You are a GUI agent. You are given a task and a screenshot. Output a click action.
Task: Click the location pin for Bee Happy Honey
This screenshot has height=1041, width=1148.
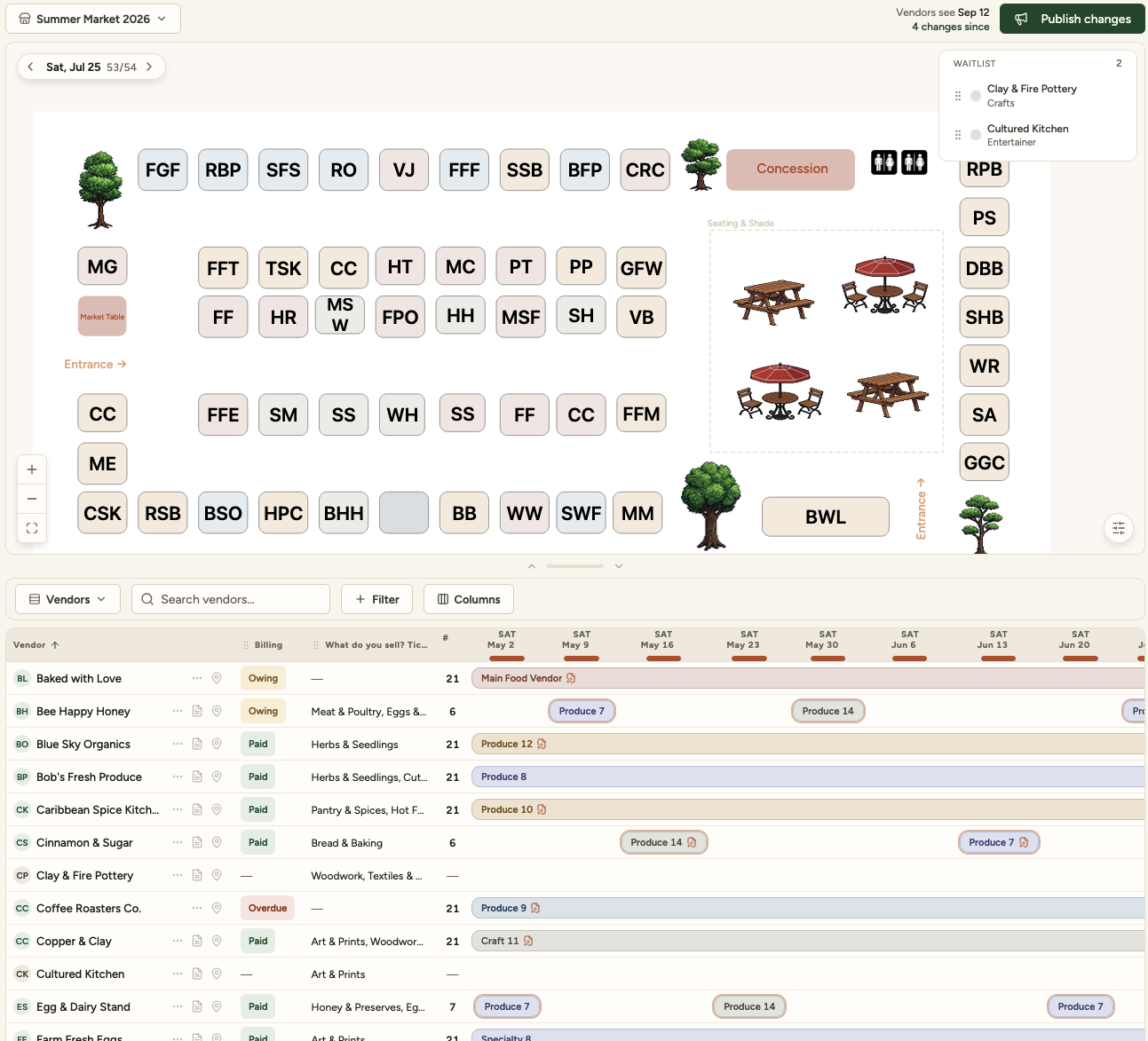coord(217,711)
